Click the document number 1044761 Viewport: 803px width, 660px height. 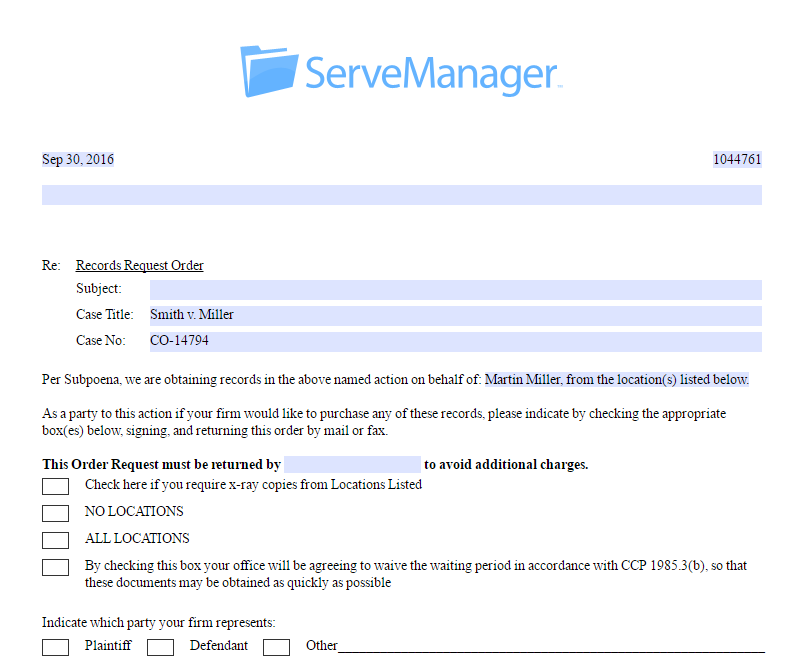pyautogui.click(x=737, y=159)
